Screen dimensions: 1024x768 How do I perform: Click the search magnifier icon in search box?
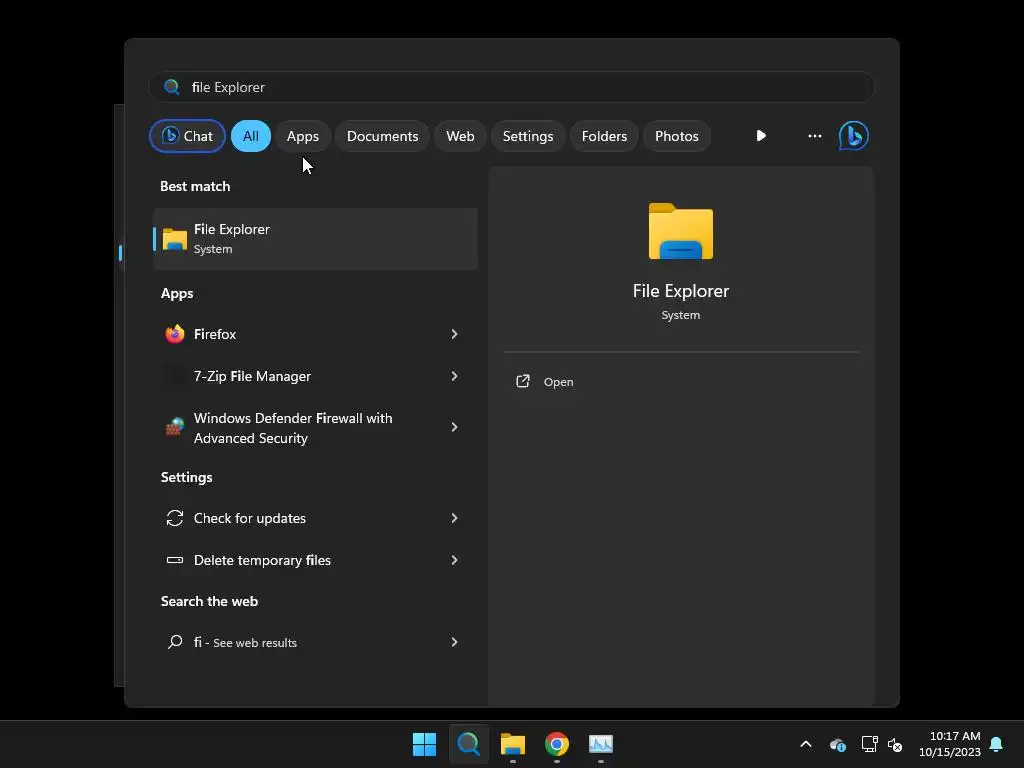click(x=172, y=87)
